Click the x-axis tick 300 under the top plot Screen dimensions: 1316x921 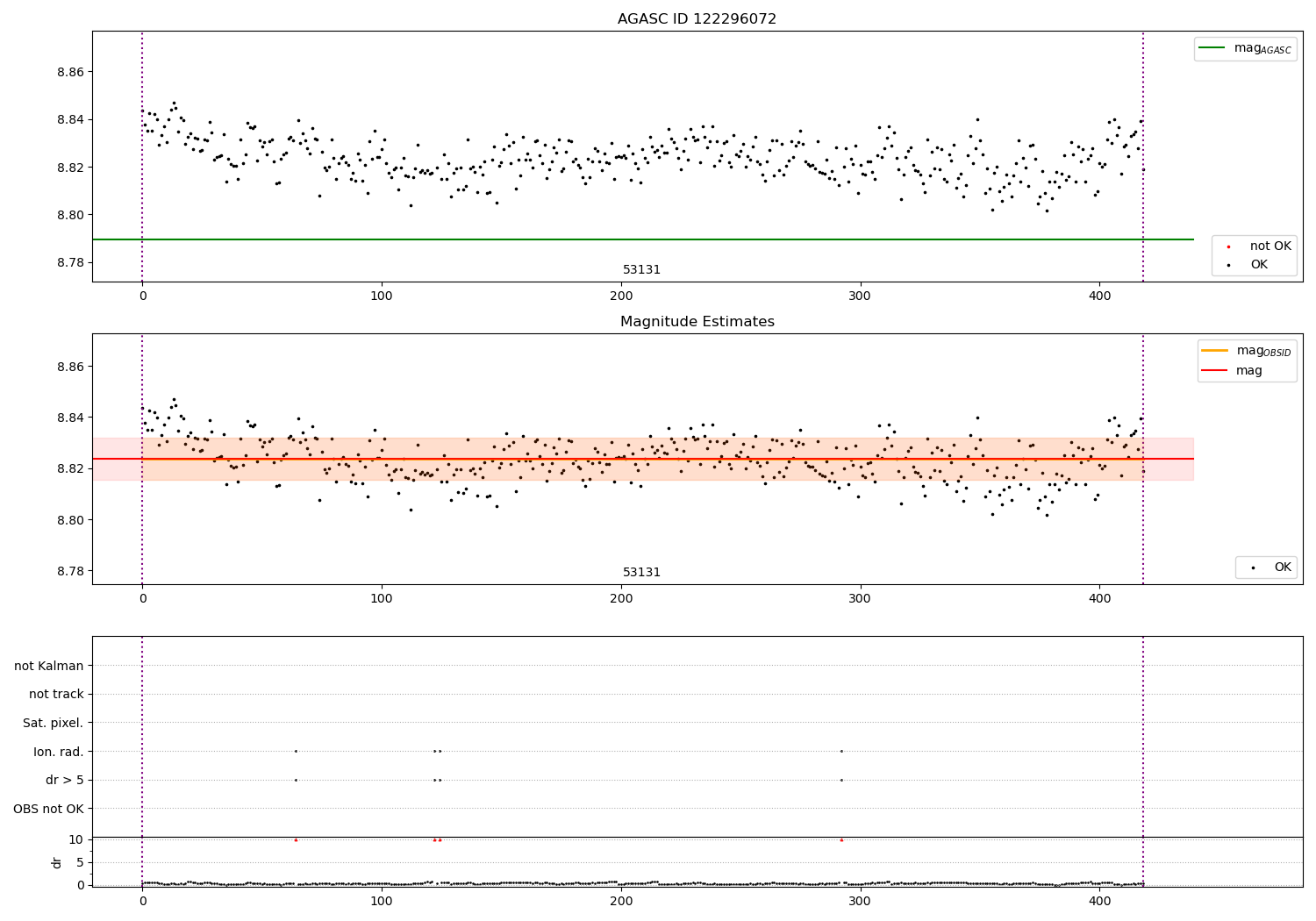[x=861, y=296]
